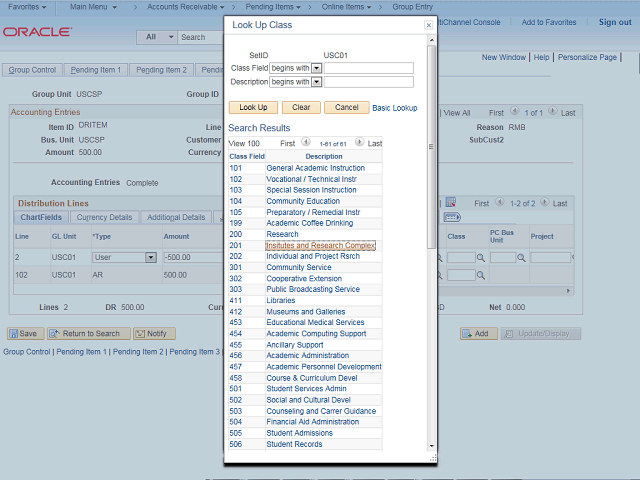Click the lookup dialog scrollbar thumb
Image resolution: width=640 pixels, height=480 pixels.
[431, 147]
